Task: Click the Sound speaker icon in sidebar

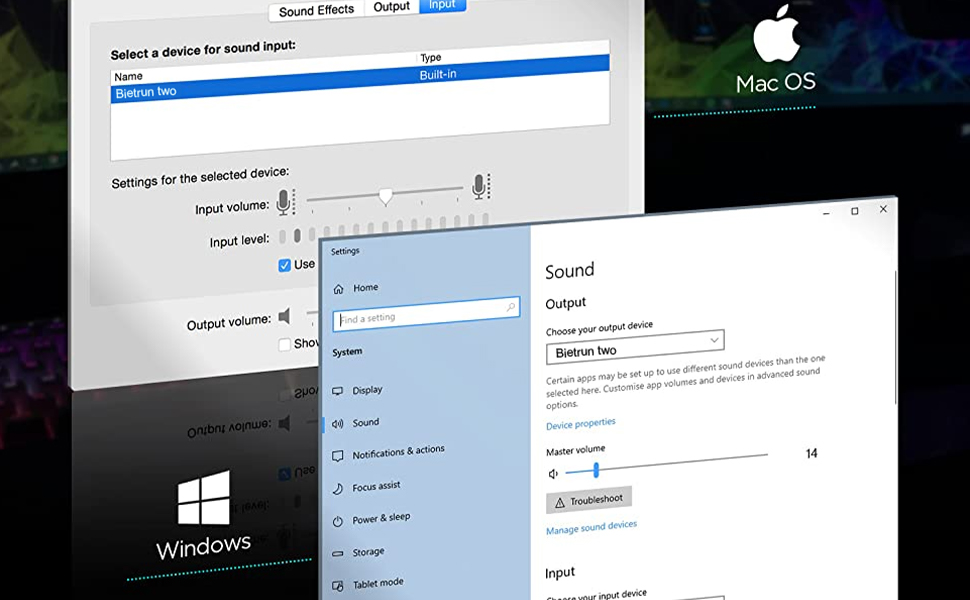Action: [x=337, y=423]
